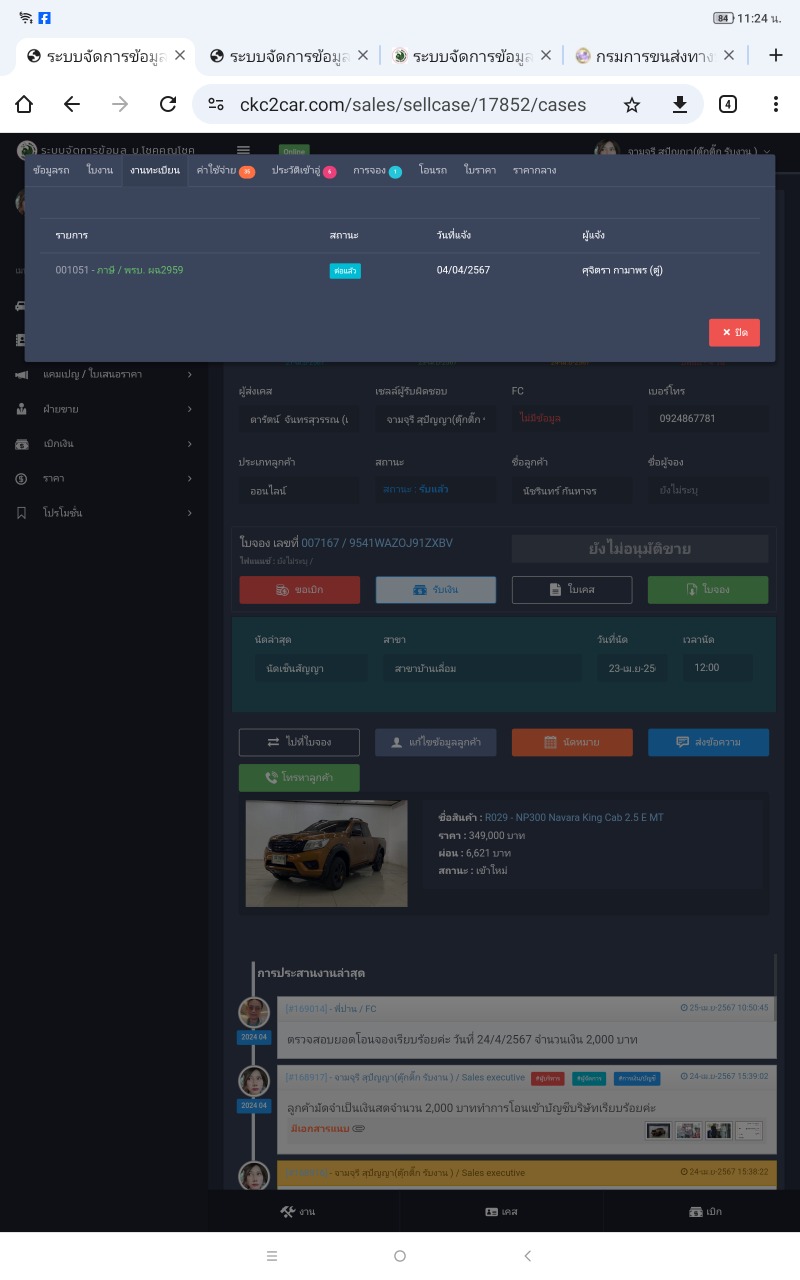Click ไปที่ใบจอง button

pyautogui.click(x=299, y=742)
